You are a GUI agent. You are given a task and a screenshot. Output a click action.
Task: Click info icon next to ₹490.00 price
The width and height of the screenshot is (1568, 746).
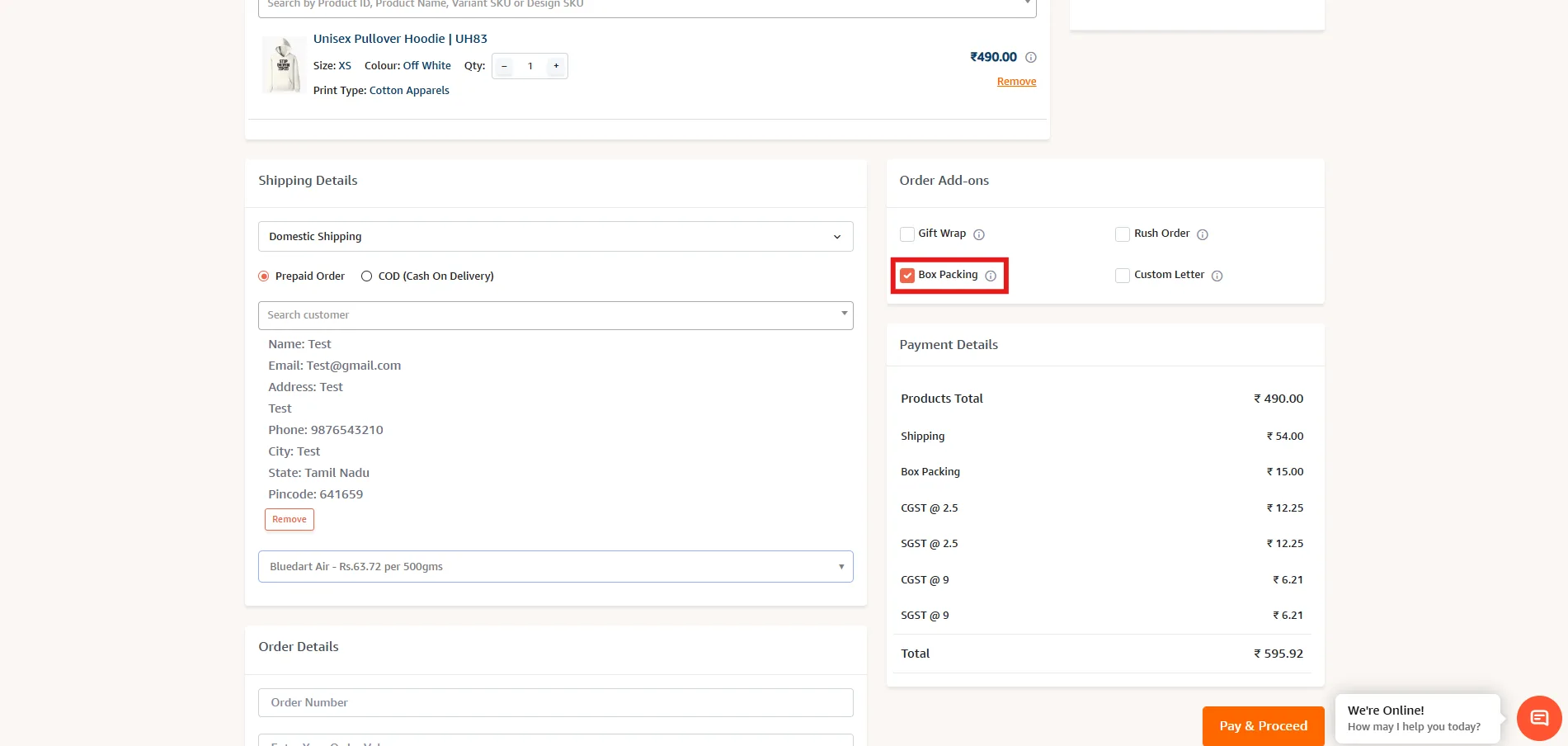point(1030,58)
